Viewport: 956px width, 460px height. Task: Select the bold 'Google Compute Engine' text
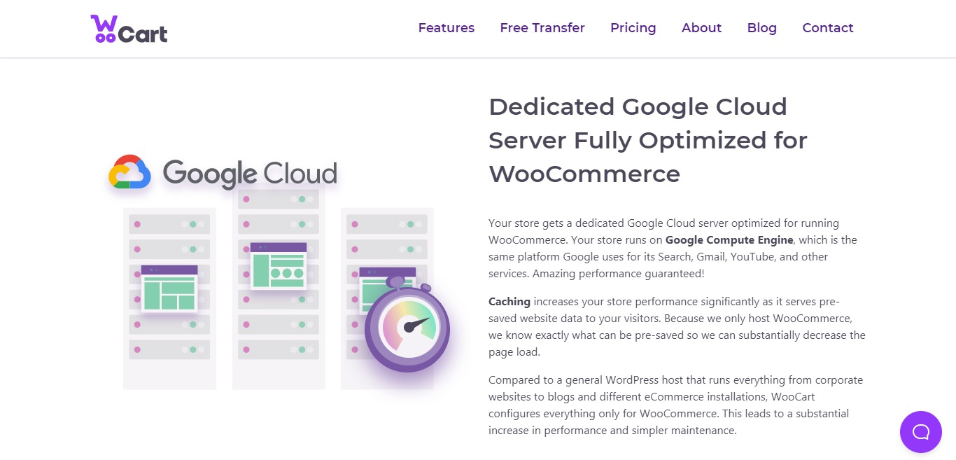pos(729,240)
